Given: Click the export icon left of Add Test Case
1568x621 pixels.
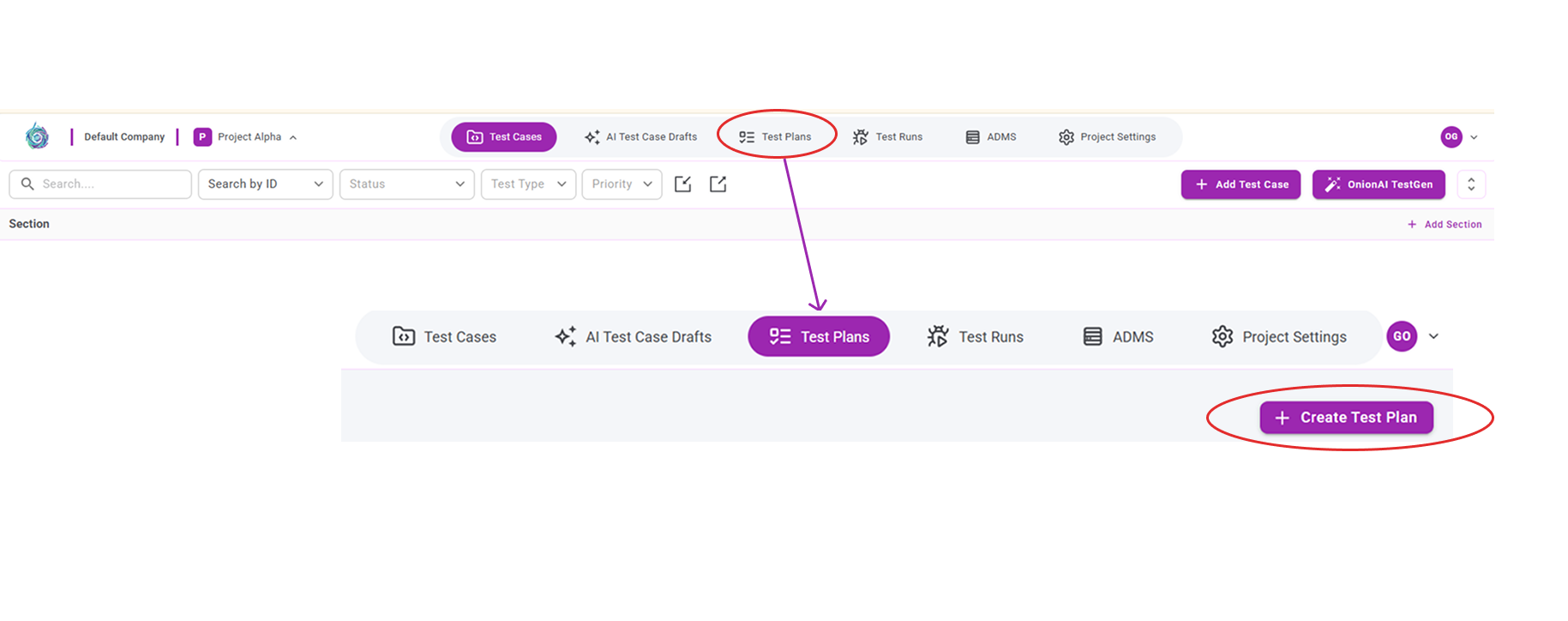Looking at the screenshot, I should coord(718,184).
